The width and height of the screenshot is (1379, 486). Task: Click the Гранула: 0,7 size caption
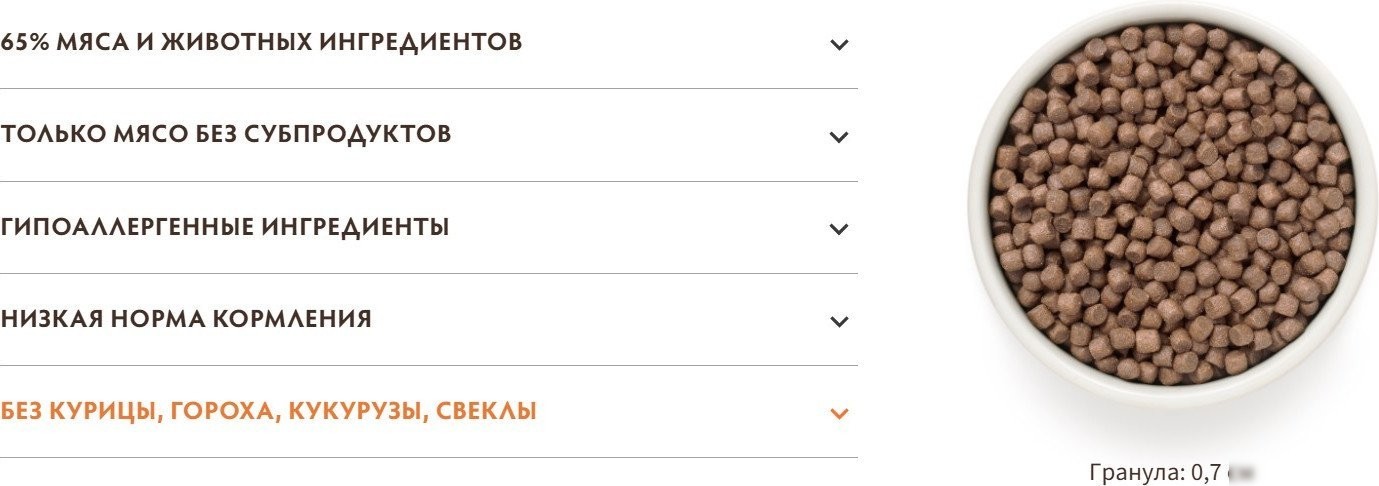click(1156, 472)
